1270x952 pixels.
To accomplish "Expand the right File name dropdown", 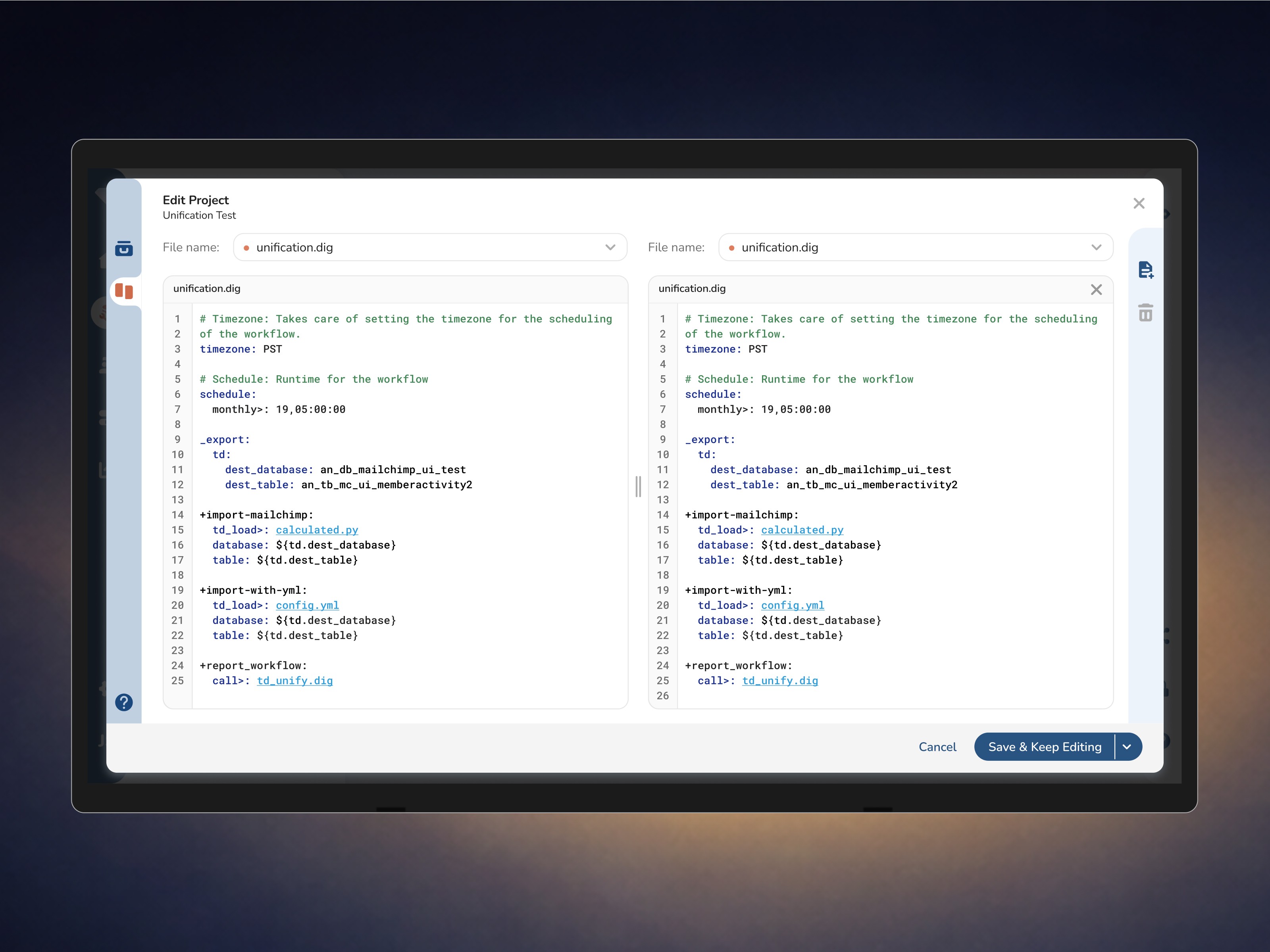I will 1096,248.
